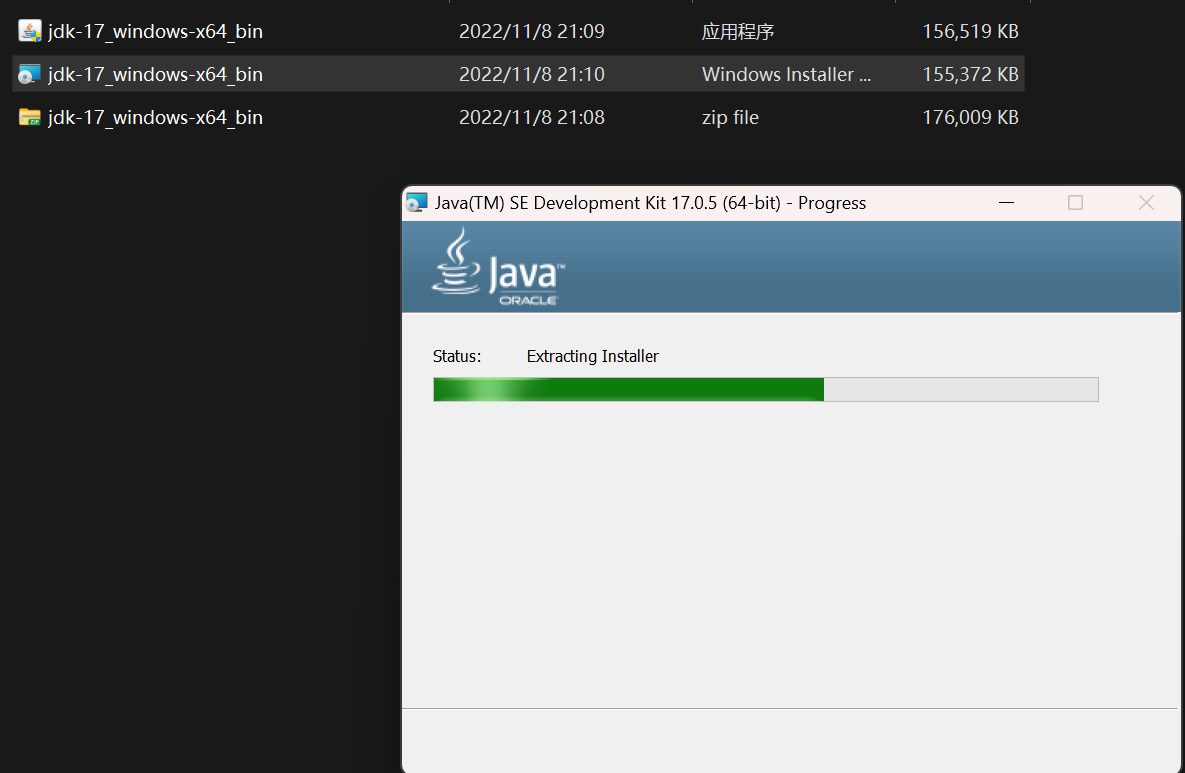Viewport: 1185px width, 773px height.
Task: Click the Windows Installer type cell
Action: [x=786, y=74]
